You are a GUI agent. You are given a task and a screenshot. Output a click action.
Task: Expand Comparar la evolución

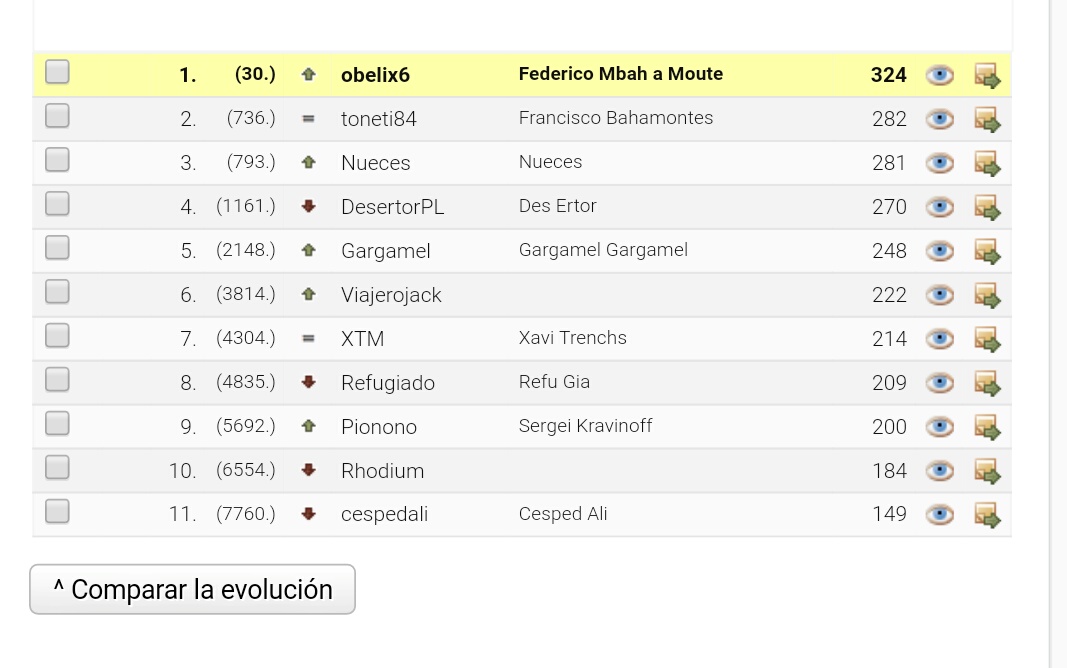(193, 589)
